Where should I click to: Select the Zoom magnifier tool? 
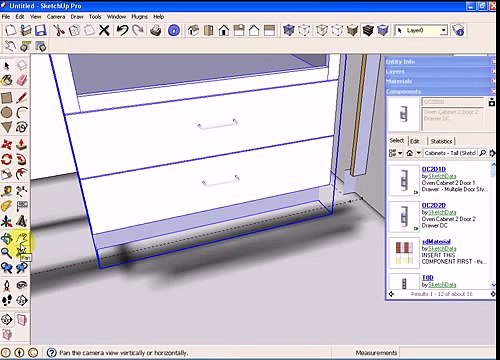7,253
